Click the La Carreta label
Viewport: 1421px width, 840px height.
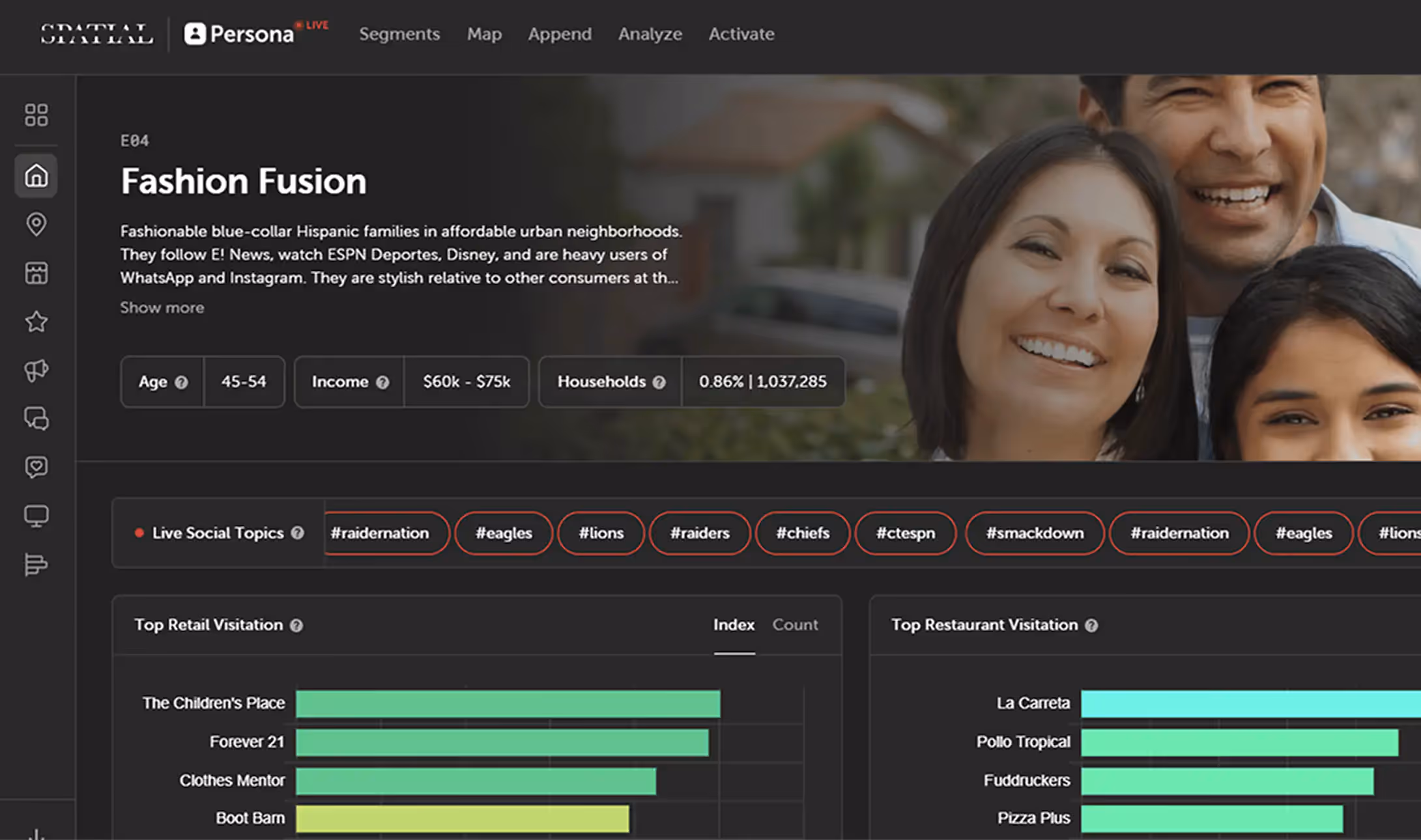tap(1033, 703)
